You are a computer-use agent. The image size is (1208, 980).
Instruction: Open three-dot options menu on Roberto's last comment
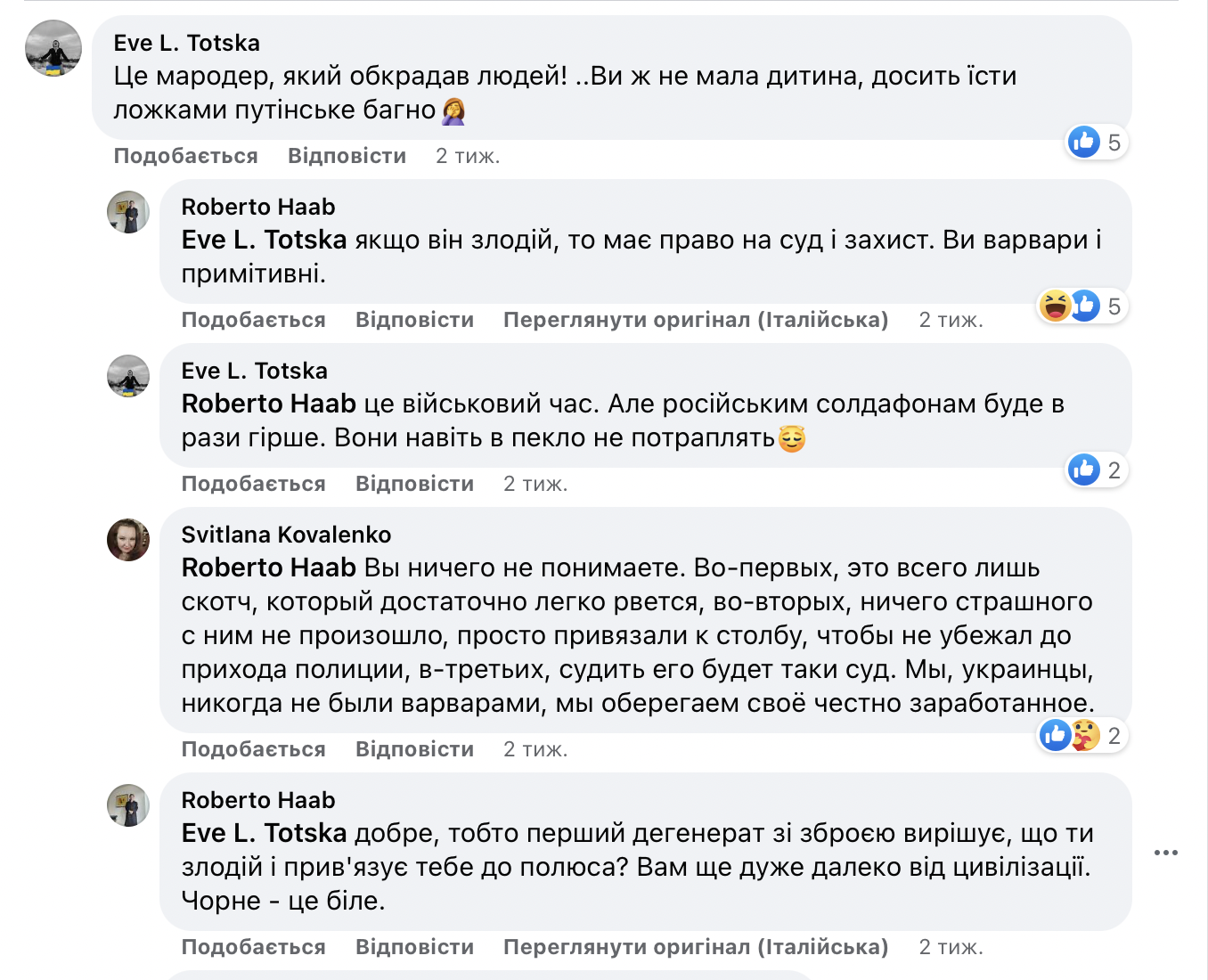coord(1165,853)
